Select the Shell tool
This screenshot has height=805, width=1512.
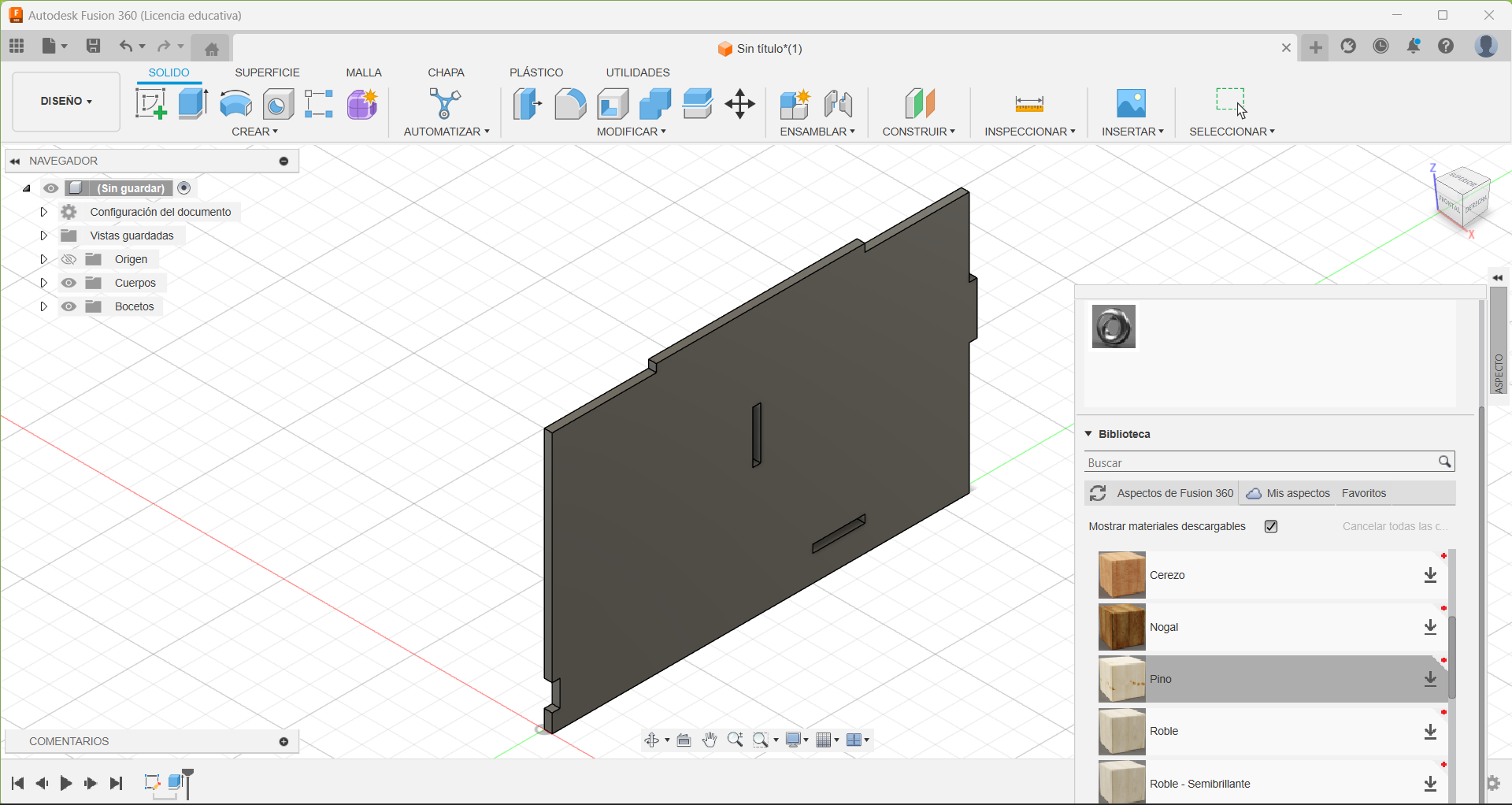pyautogui.click(x=613, y=104)
